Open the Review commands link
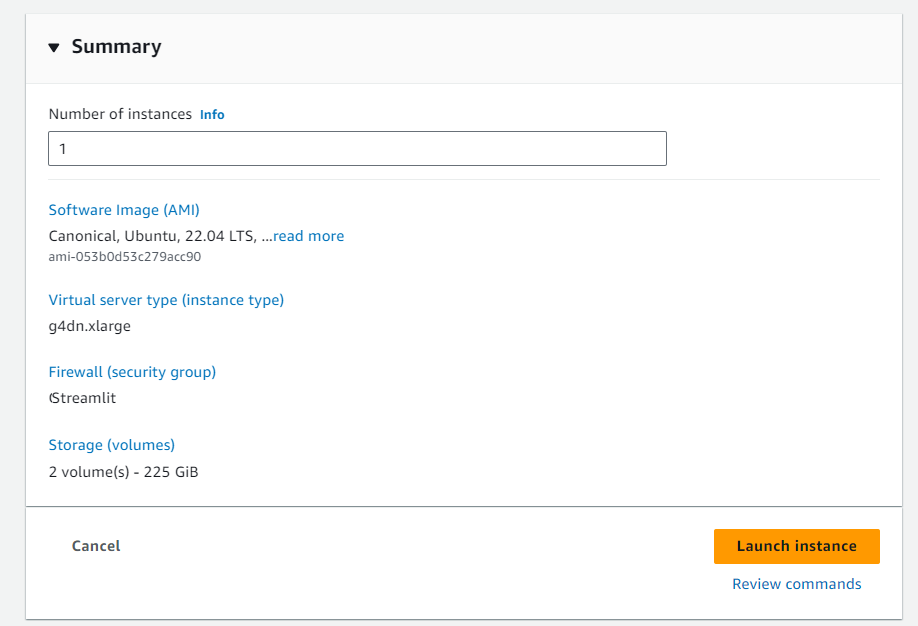918x626 pixels. (797, 584)
